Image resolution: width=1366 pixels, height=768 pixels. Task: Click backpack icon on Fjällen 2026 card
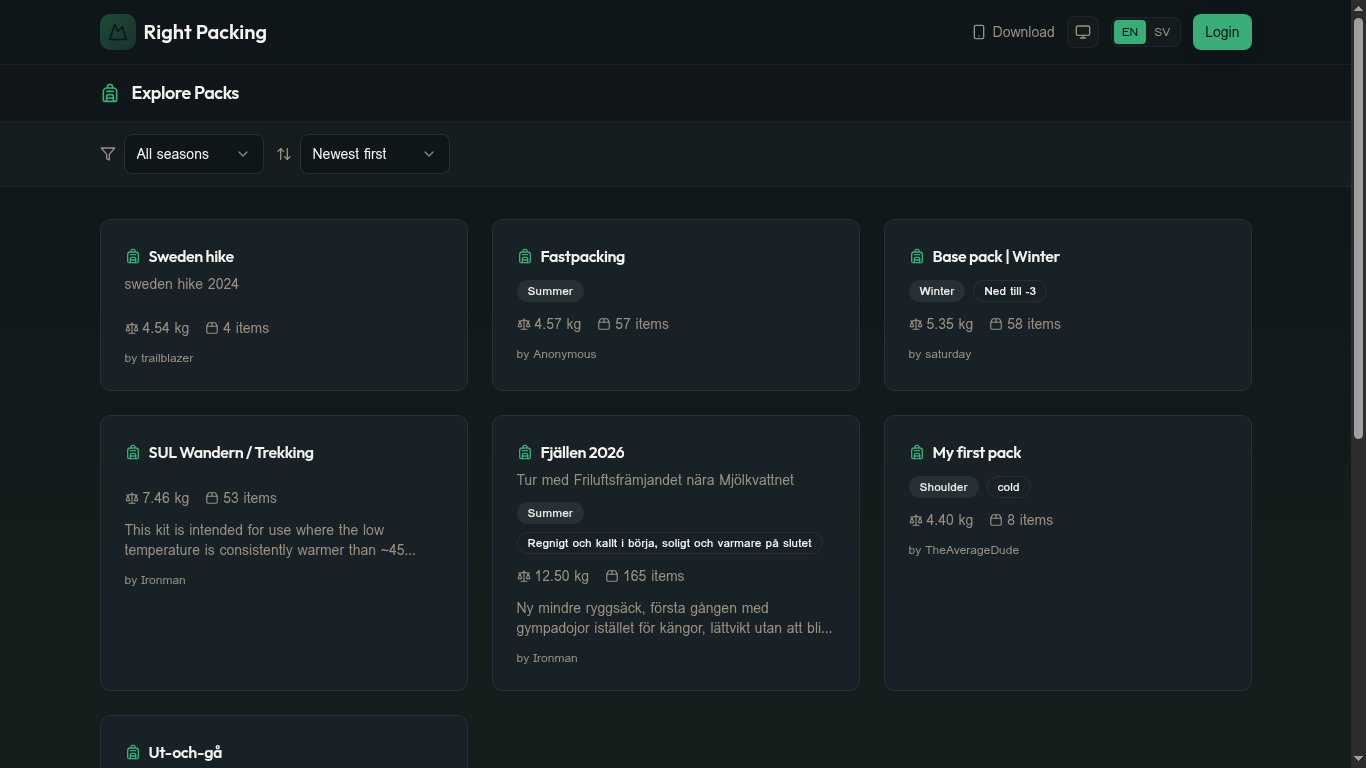click(x=524, y=453)
